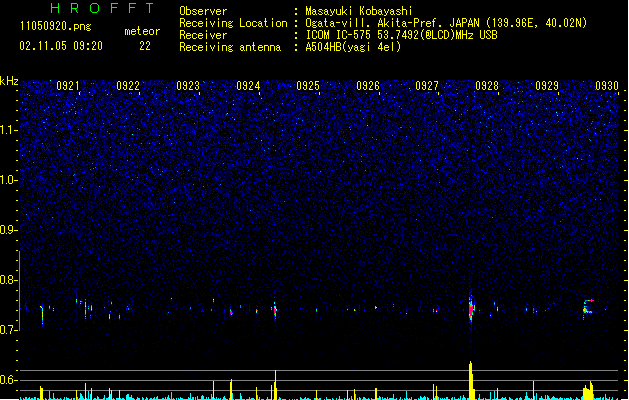Click the Receiving Location field label
Viewport: 629px width, 400px height.
(x=233, y=23)
